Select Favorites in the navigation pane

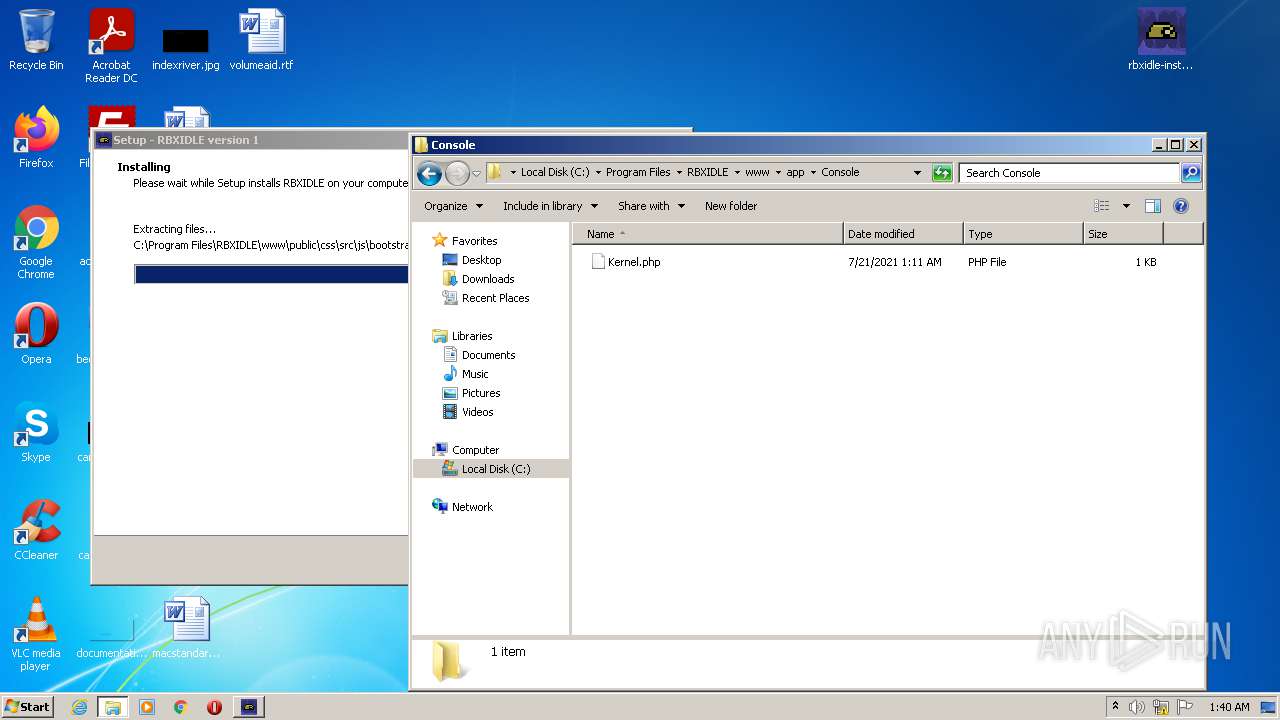tap(474, 241)
